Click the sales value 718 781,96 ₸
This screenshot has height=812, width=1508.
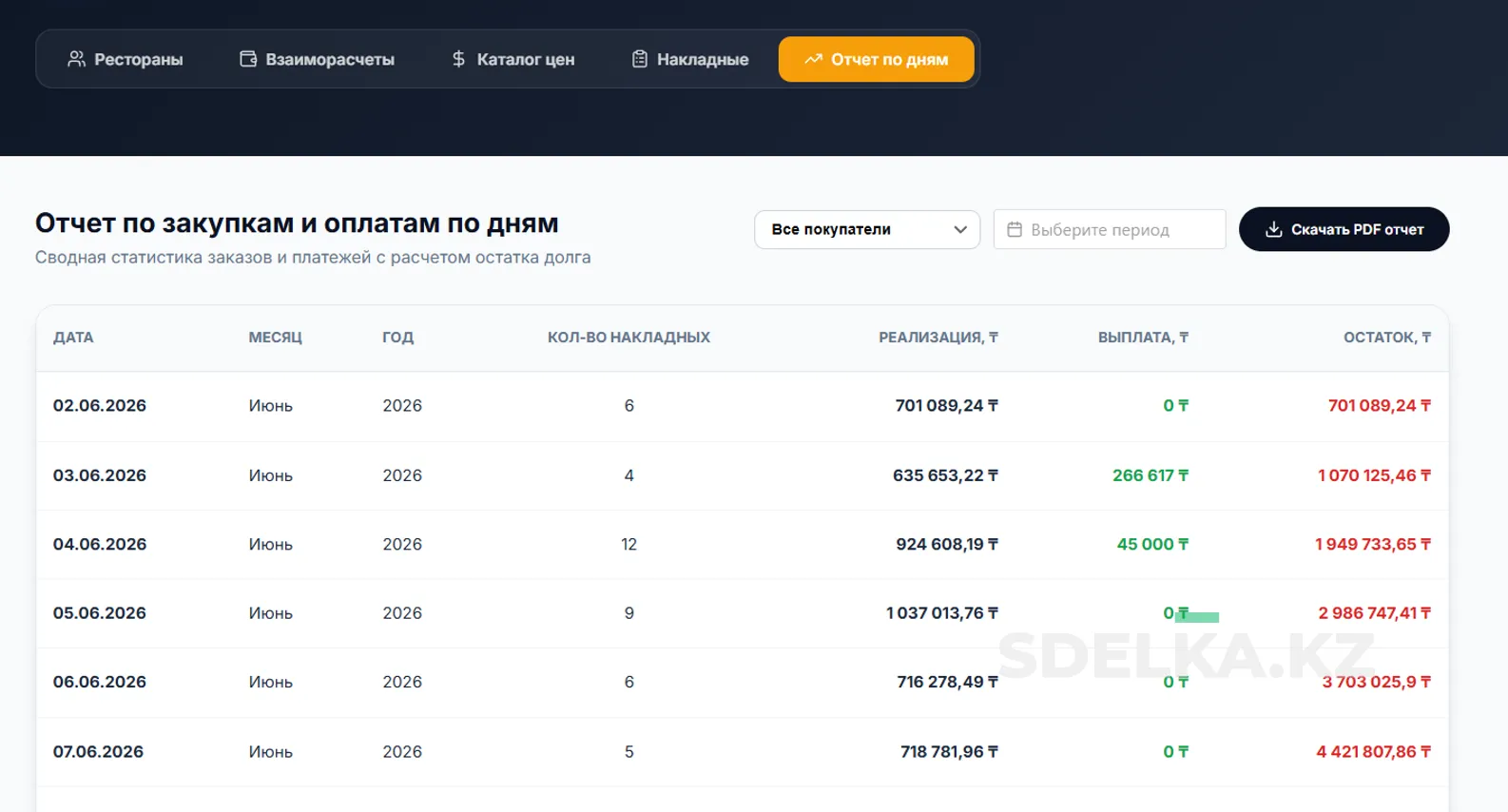950,752
